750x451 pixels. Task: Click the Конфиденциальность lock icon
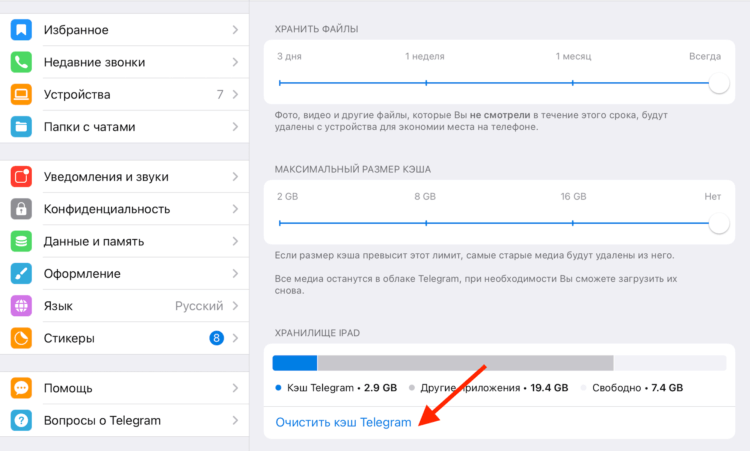tap(21, 209)
